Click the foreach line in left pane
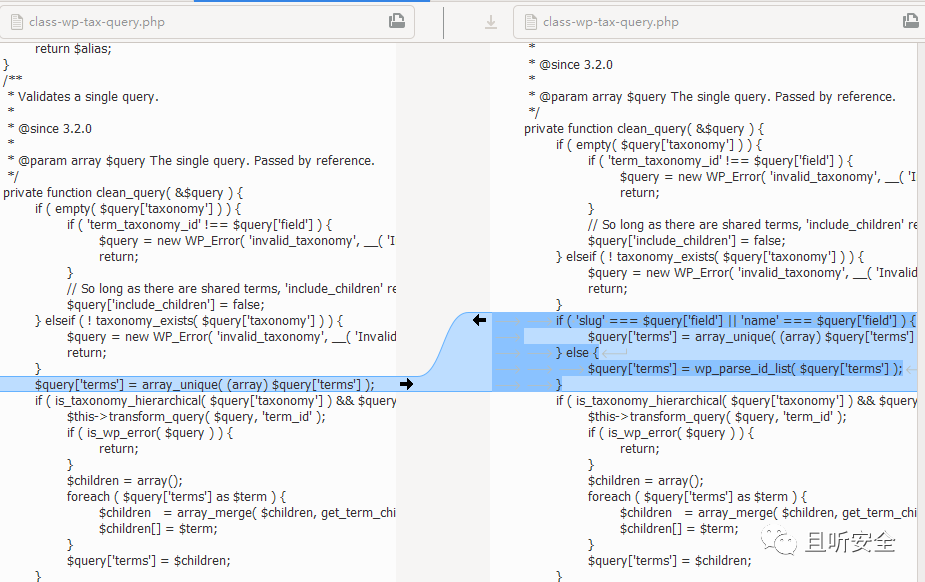The image size is (925, 582). (176, 496)
